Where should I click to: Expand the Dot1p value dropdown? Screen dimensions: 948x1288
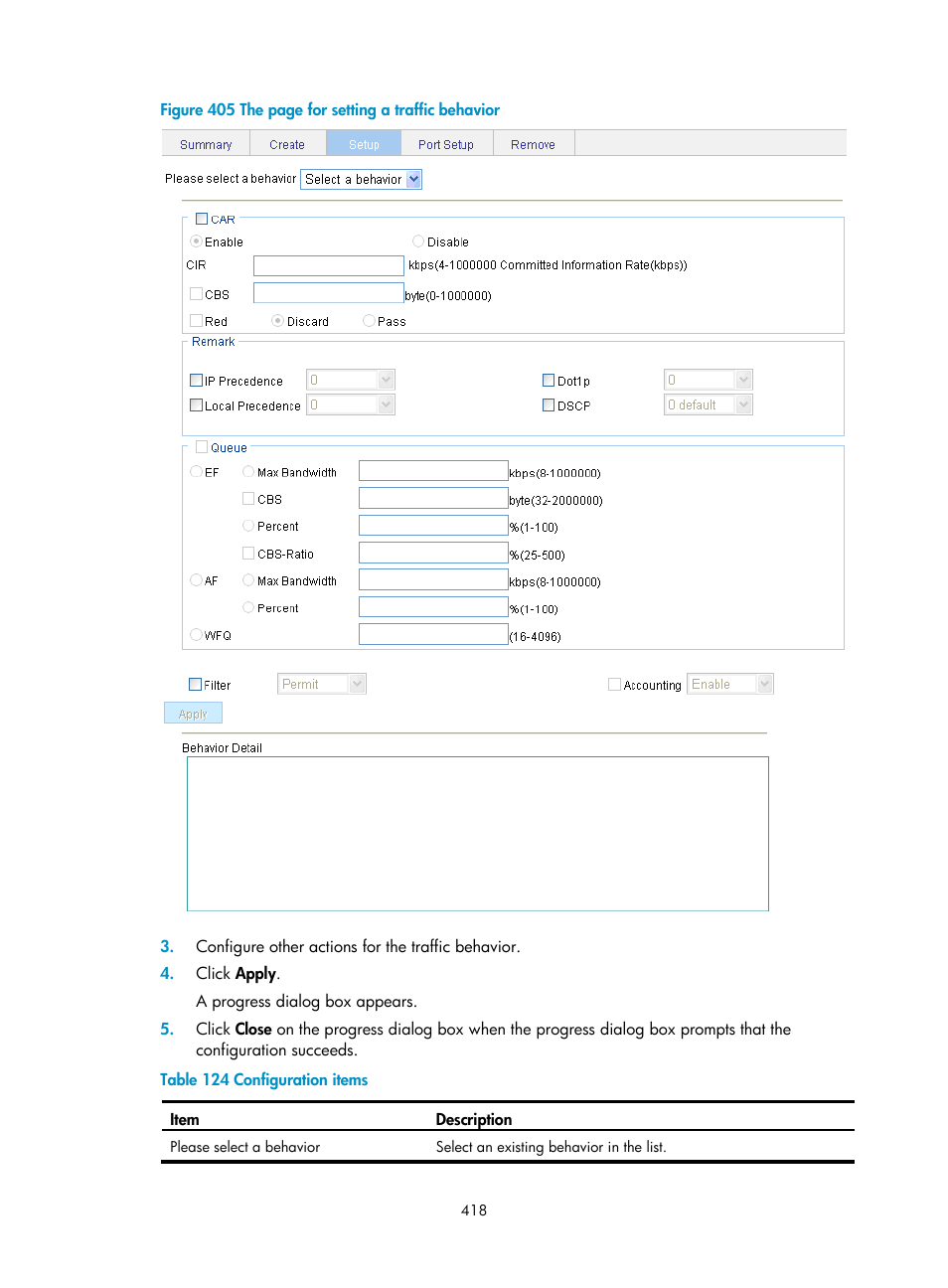tap(709, 380)
